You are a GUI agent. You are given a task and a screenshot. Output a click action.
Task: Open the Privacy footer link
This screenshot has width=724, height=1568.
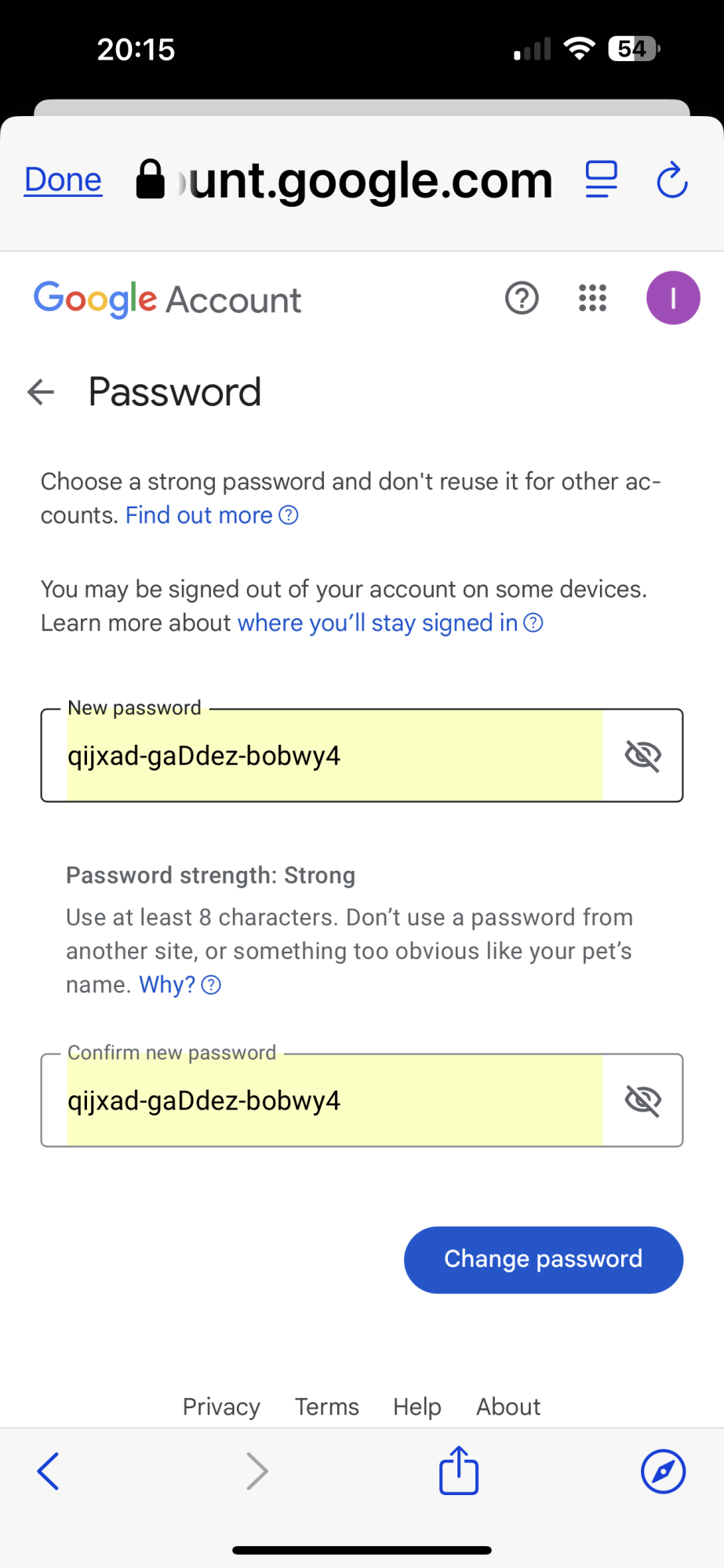click(x=221, y=1406)
